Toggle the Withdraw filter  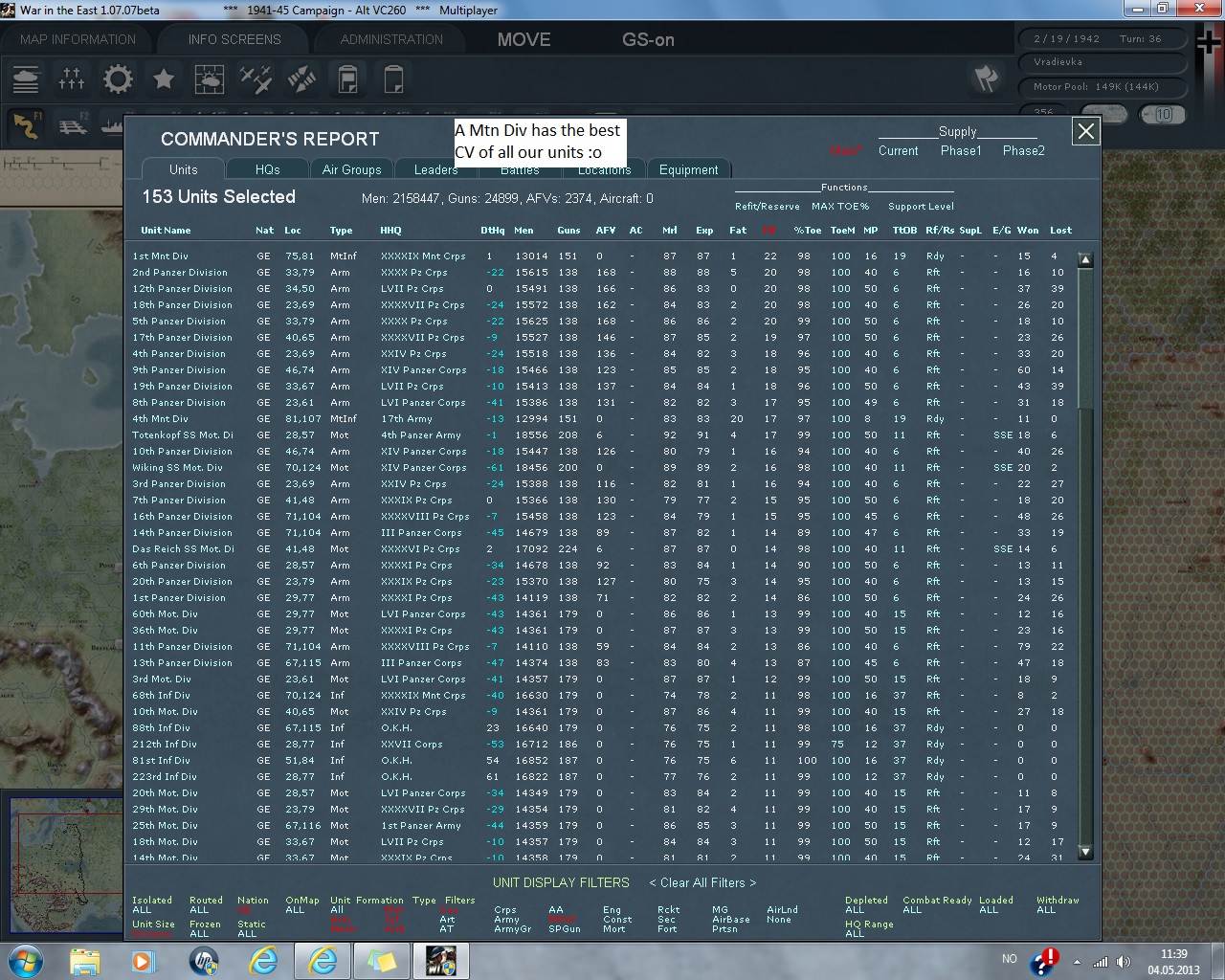pos(1058,904)
